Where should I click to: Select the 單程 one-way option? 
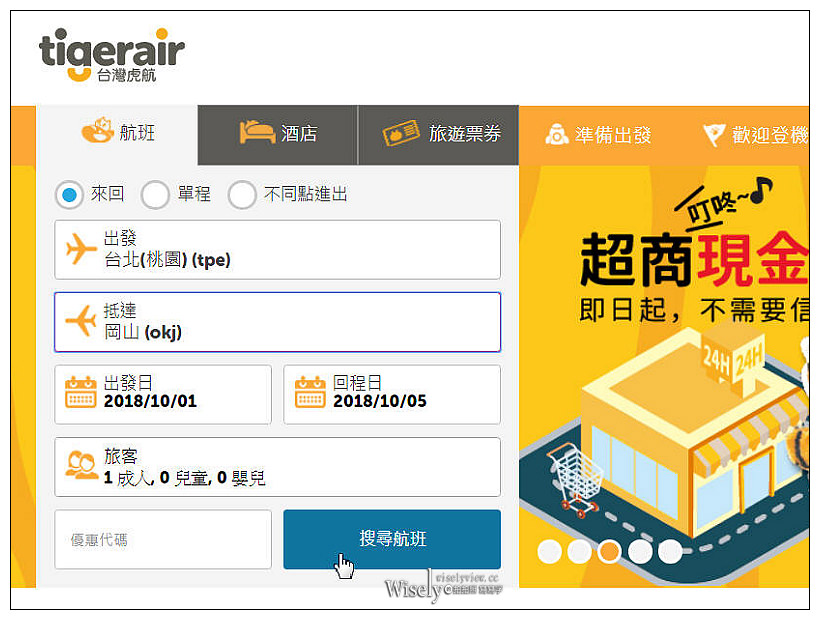tap(155, 195)
